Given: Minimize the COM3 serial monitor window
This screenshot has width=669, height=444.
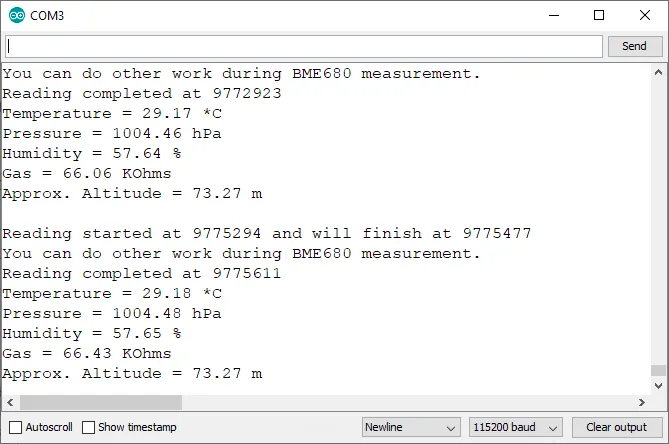Looking at the screenshot, I should pos(554,15).
